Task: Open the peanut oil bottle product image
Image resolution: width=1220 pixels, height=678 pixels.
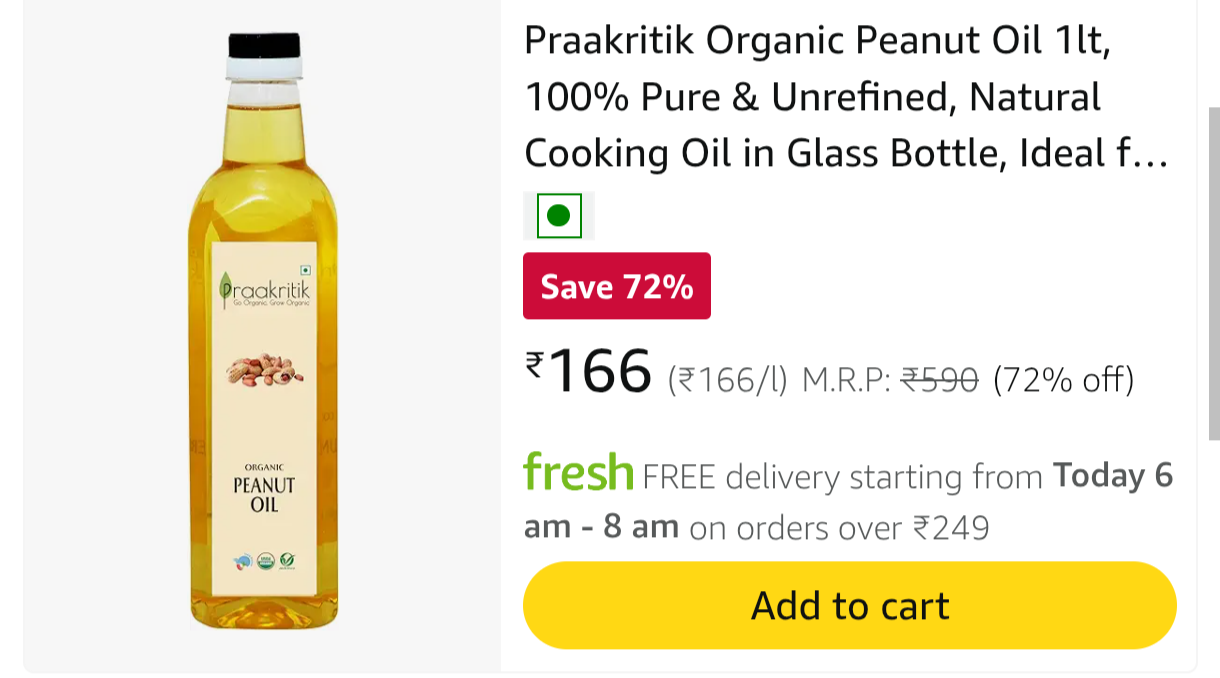Action: pos(264,330)
